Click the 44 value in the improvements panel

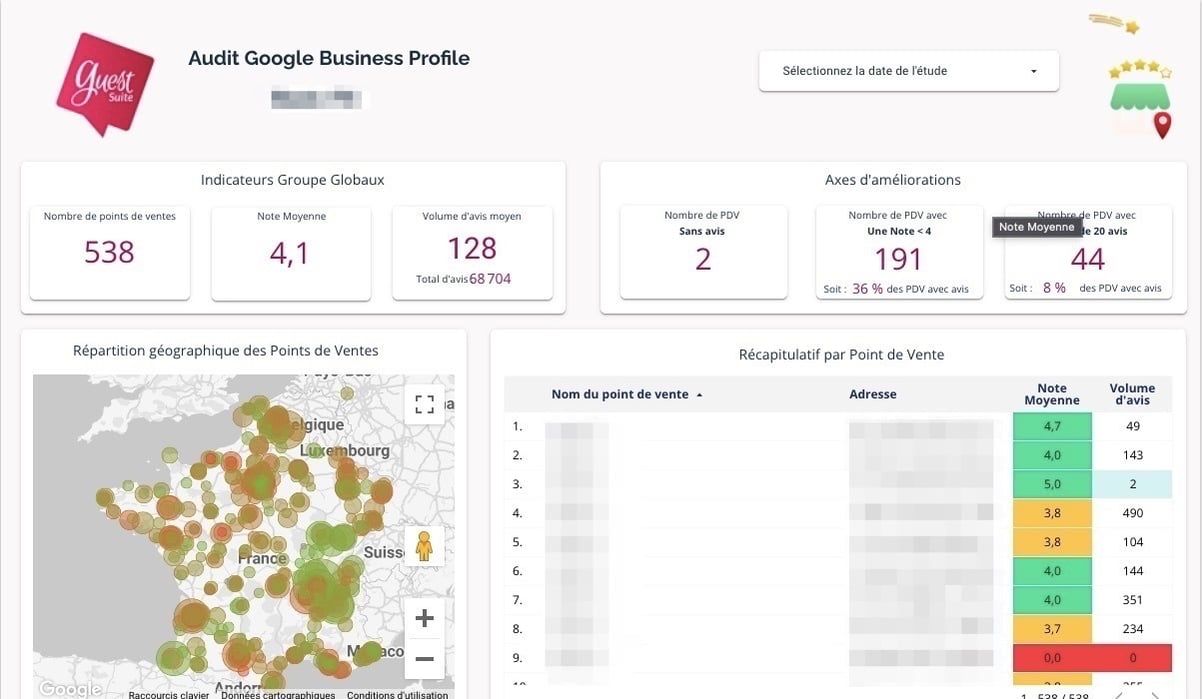coord(1088,259)
